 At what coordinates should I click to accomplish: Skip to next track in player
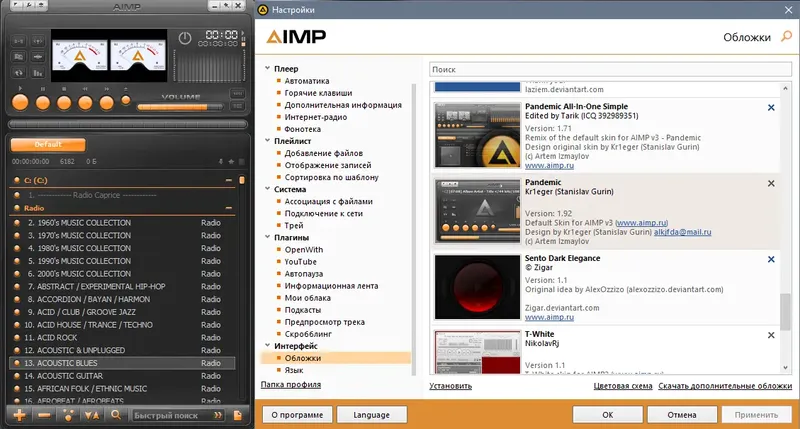click(x=106, y=103)
